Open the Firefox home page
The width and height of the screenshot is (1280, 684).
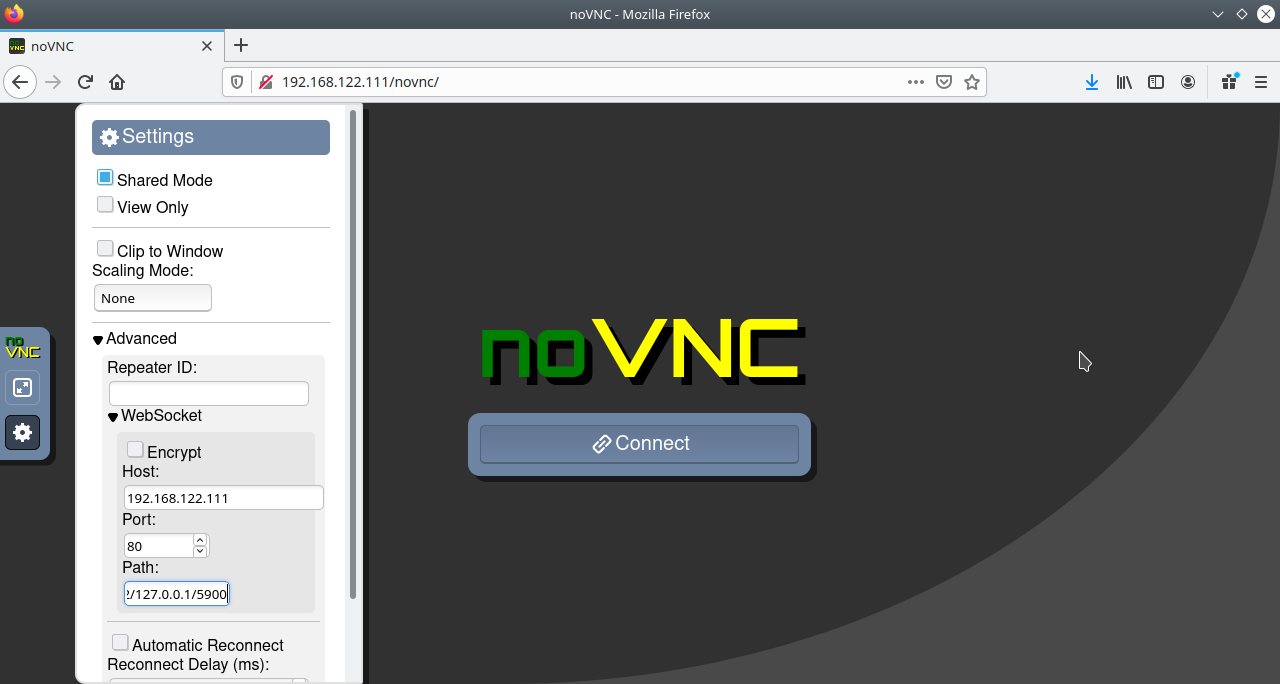pos(117,82)
